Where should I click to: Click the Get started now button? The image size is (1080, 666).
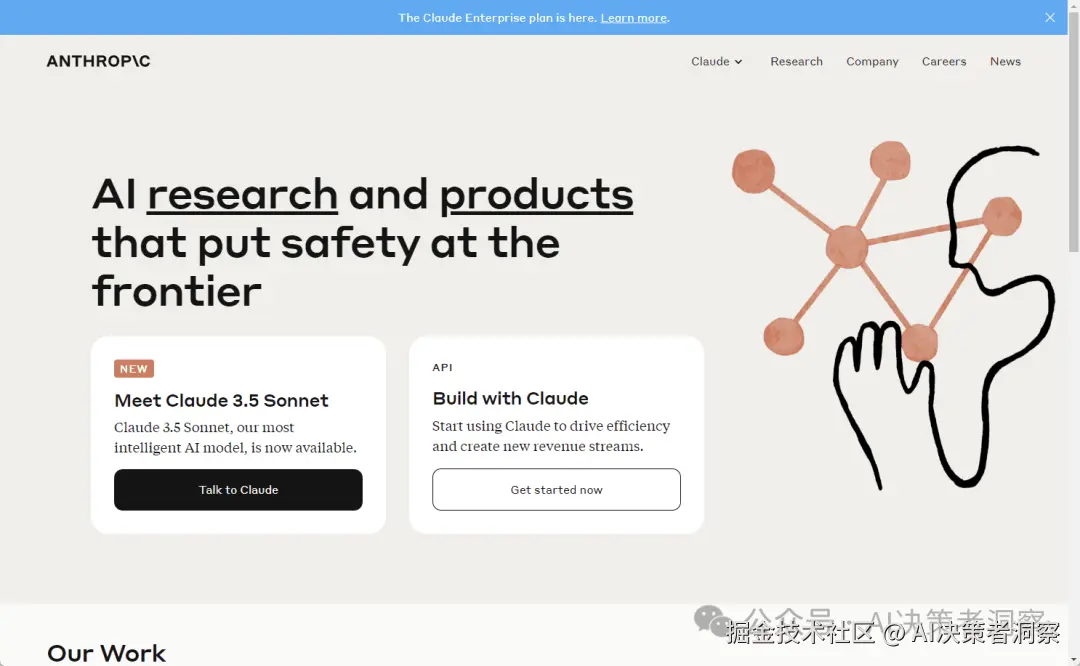557,490
